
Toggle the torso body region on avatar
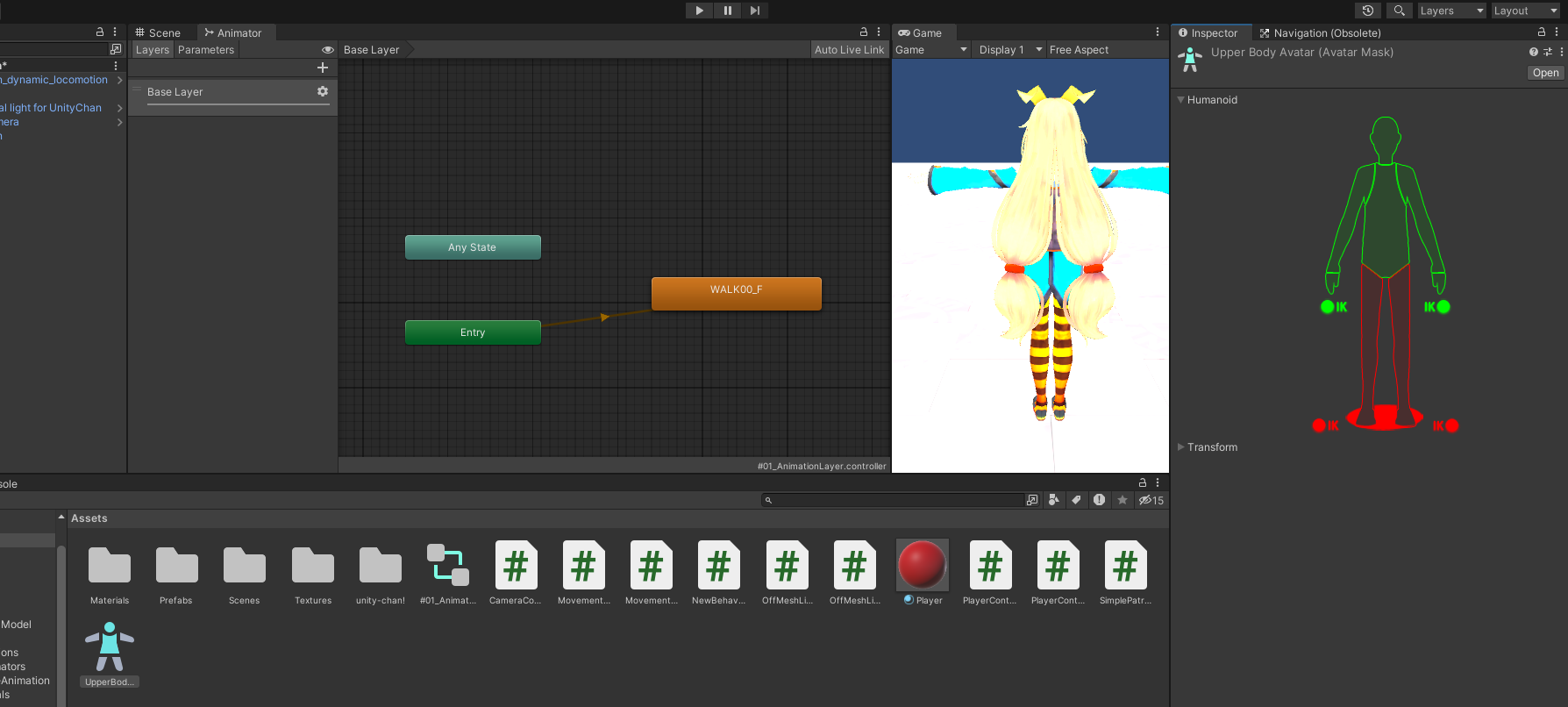[1386, 219]
